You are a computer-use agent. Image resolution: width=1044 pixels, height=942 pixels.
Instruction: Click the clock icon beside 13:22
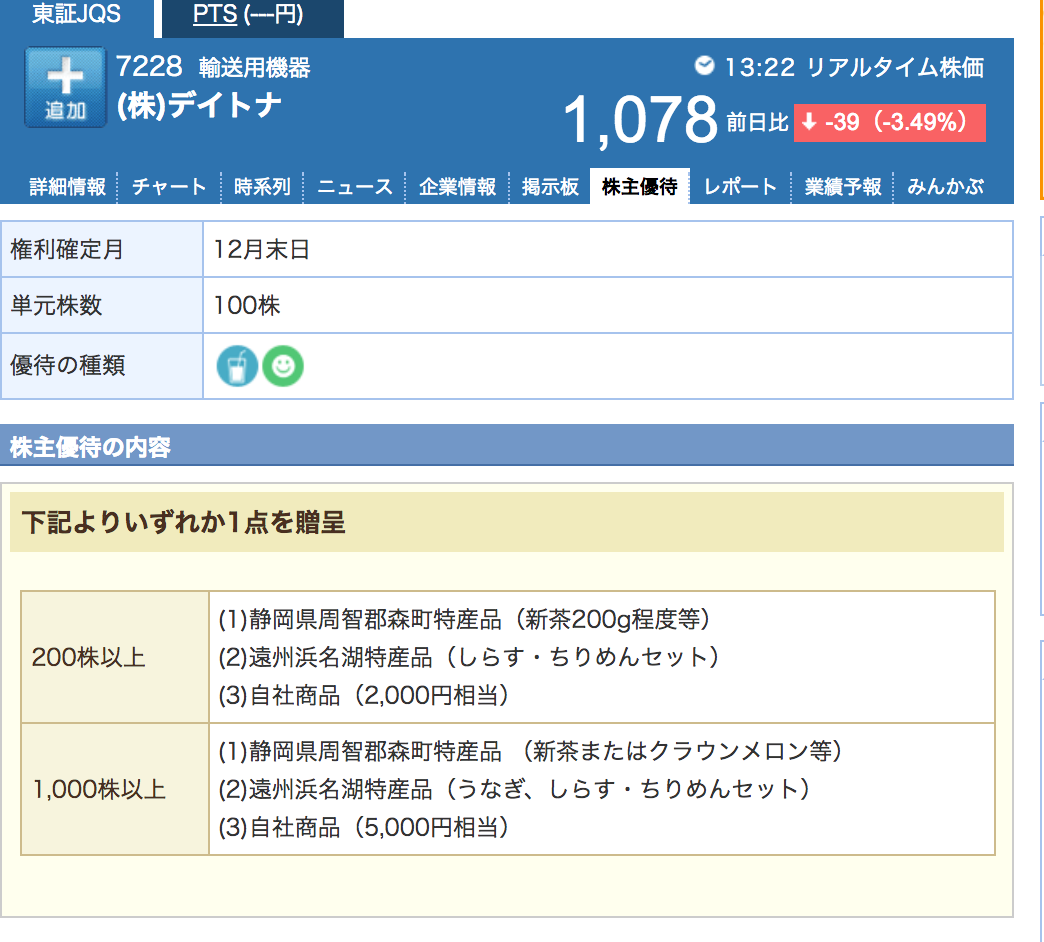pos(704,65)
